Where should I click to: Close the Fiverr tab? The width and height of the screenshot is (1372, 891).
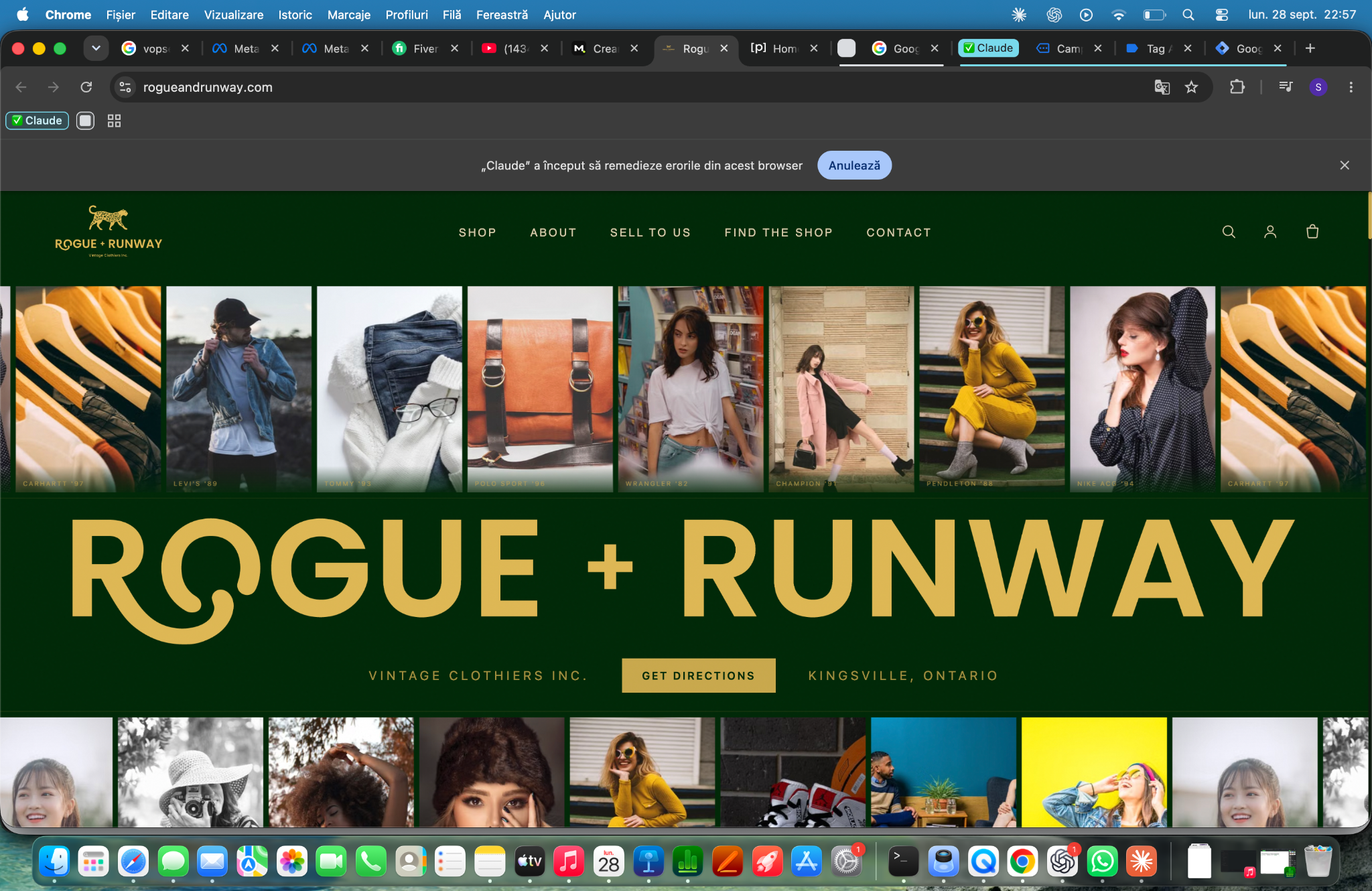454,48
